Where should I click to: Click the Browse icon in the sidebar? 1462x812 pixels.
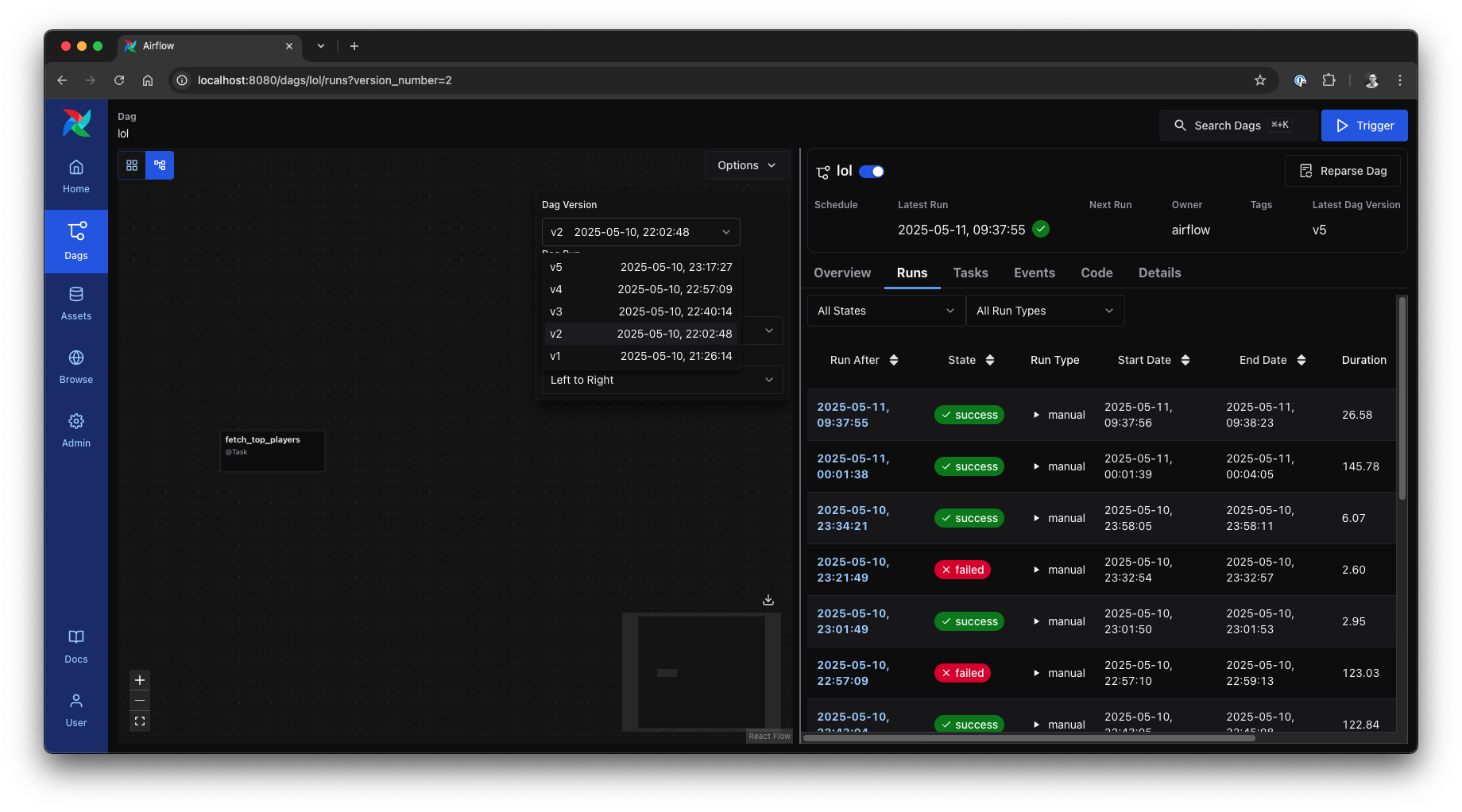point(75,366)
